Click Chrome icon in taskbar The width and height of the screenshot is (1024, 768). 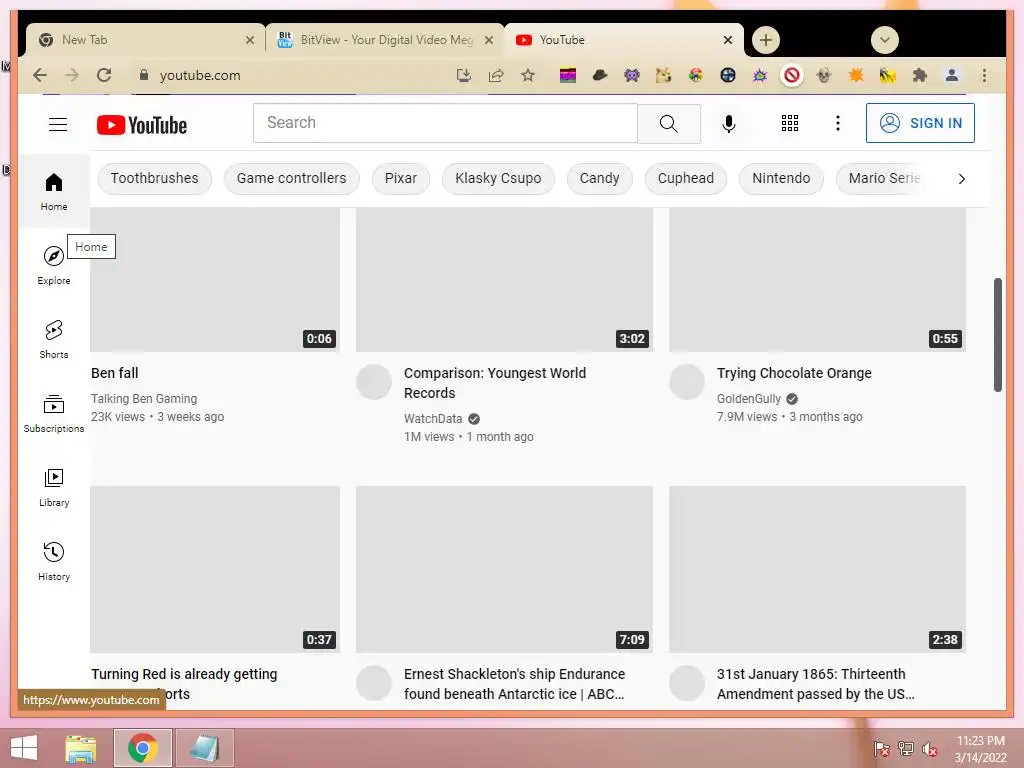(142, 748)
